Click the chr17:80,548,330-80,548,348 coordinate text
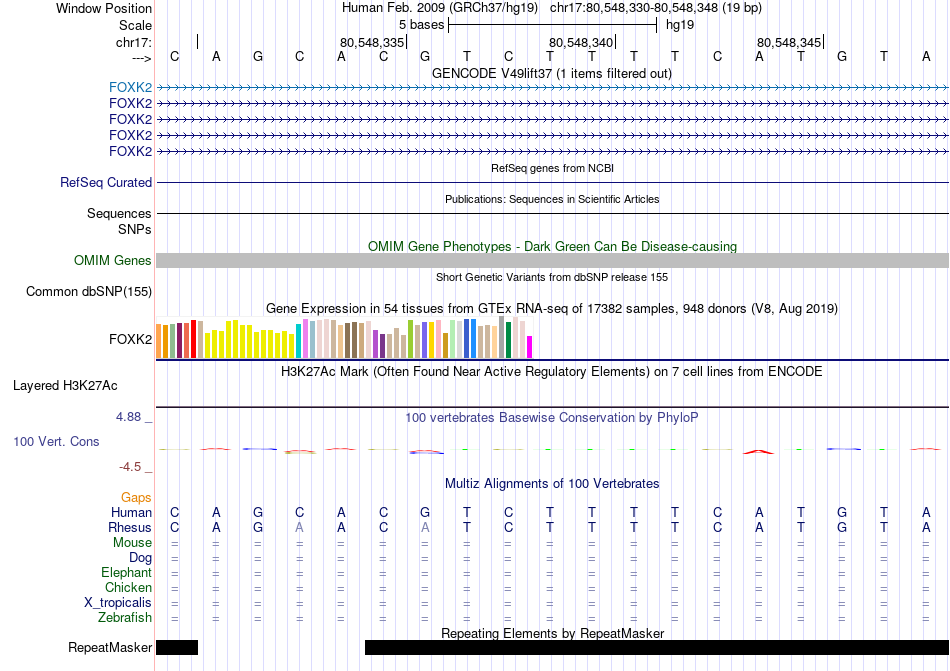 pyautogui.click(x=656, y=8)
